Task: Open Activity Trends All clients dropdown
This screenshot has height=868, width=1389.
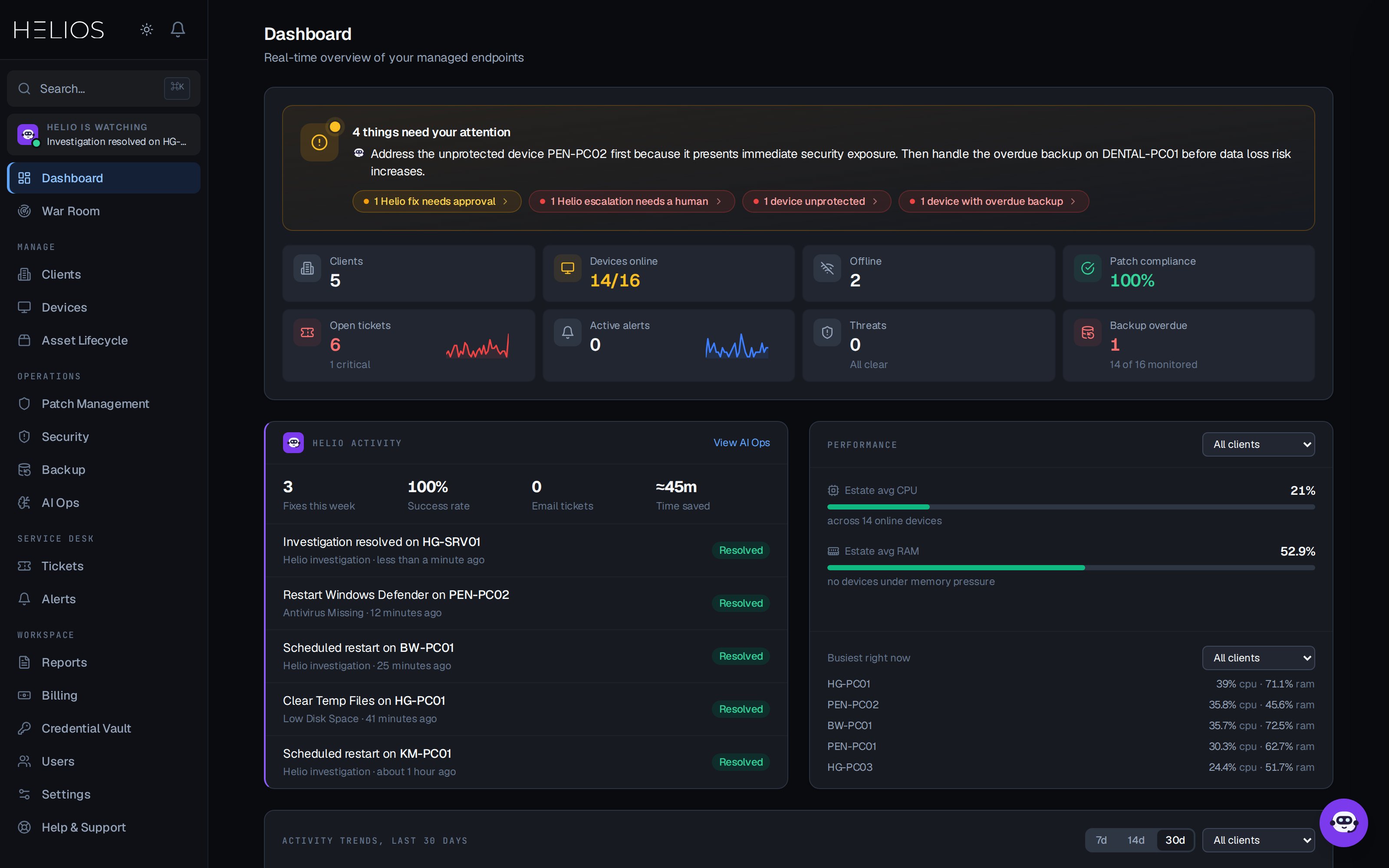Action: tap(1258, 840)
